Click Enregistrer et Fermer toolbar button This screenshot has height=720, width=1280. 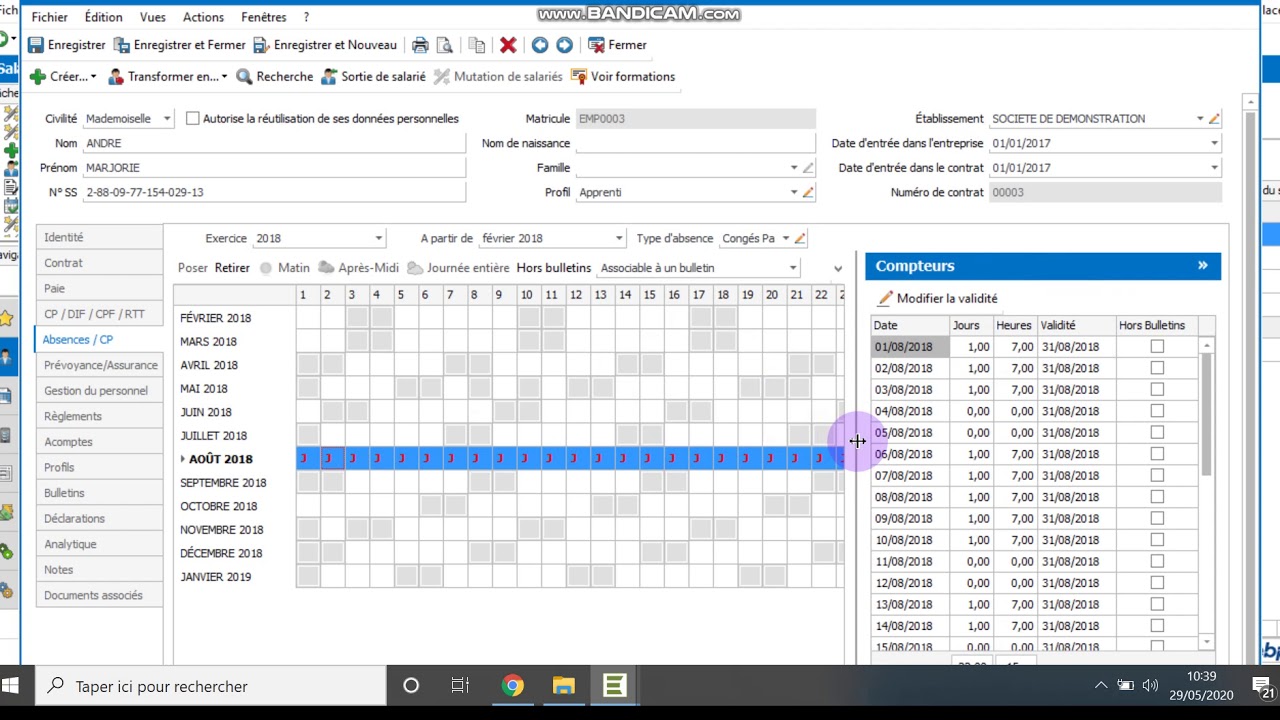point(180,45)
